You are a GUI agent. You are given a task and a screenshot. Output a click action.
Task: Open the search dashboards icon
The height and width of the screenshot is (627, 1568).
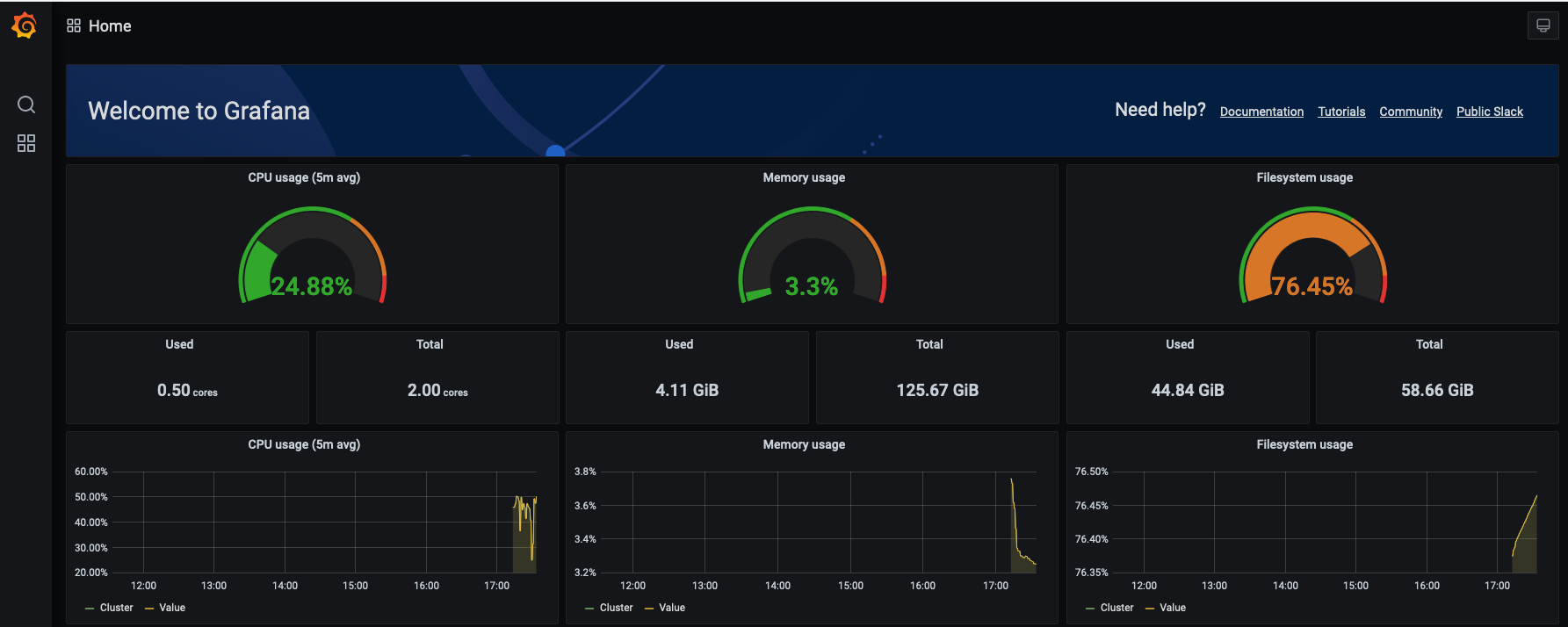tap(26, 104)
